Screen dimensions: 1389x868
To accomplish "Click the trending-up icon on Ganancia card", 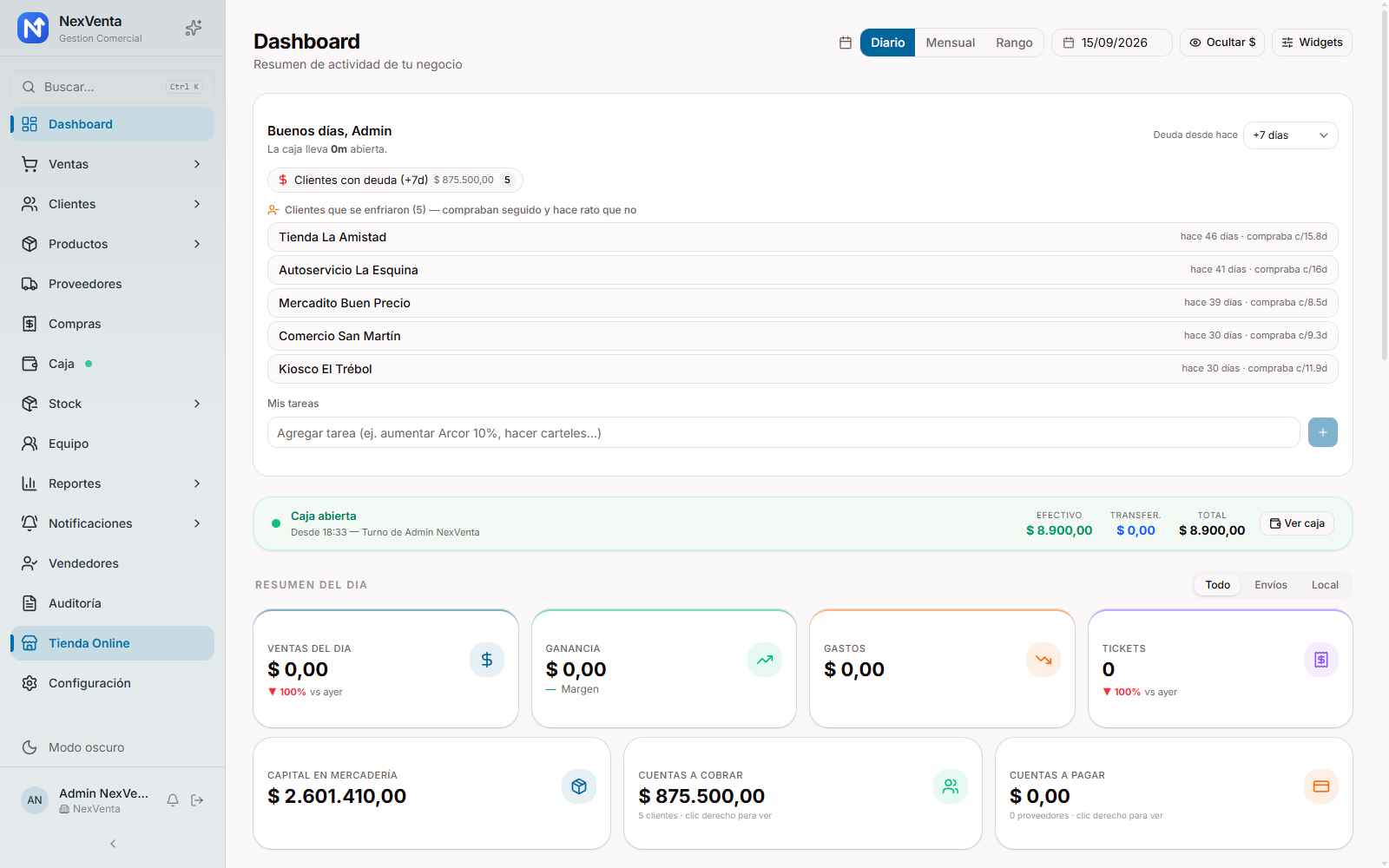I will 765,660.
